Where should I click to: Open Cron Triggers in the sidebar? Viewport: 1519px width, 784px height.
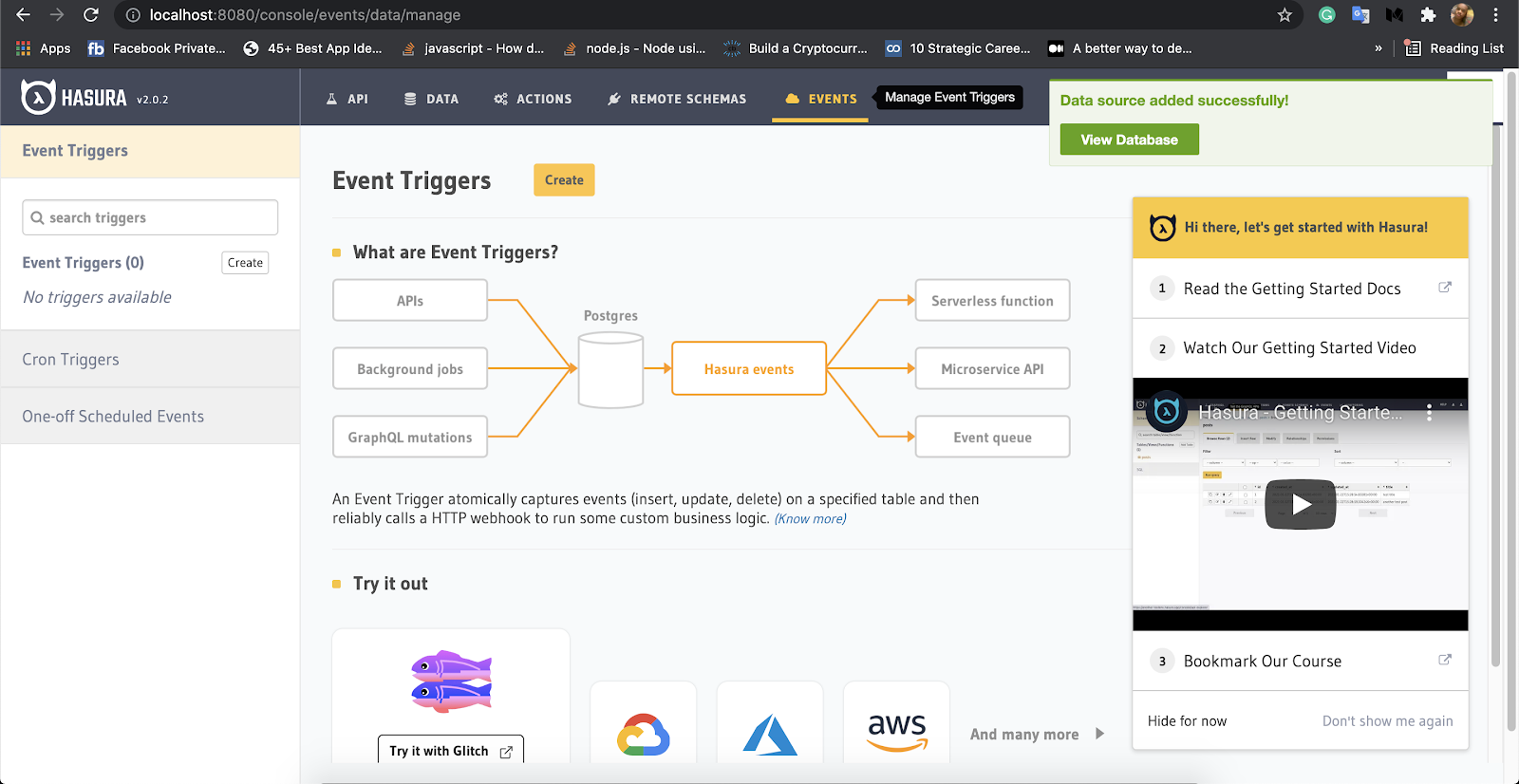[x=150, y=360]
